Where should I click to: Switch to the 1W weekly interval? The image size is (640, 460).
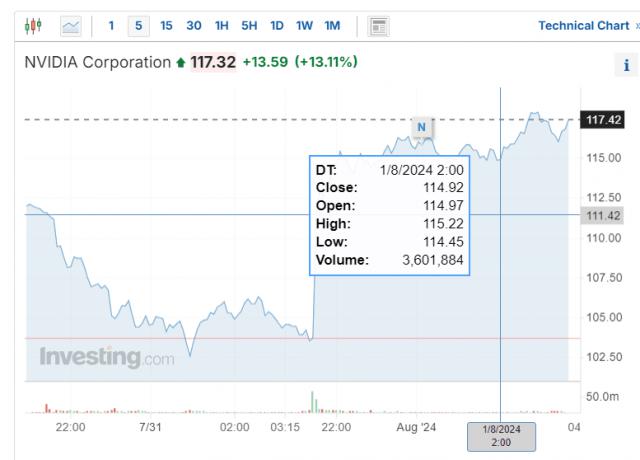[304, 25]
